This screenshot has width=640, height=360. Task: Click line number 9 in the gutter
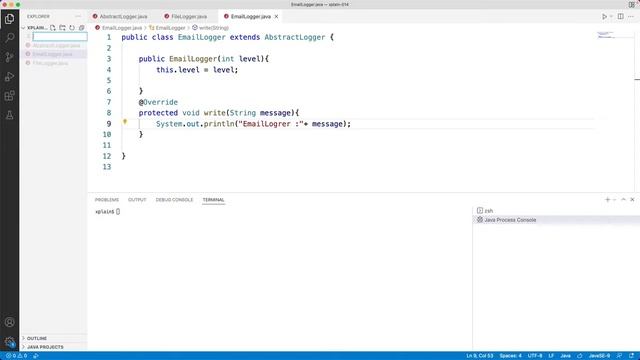tap(109, 124)
